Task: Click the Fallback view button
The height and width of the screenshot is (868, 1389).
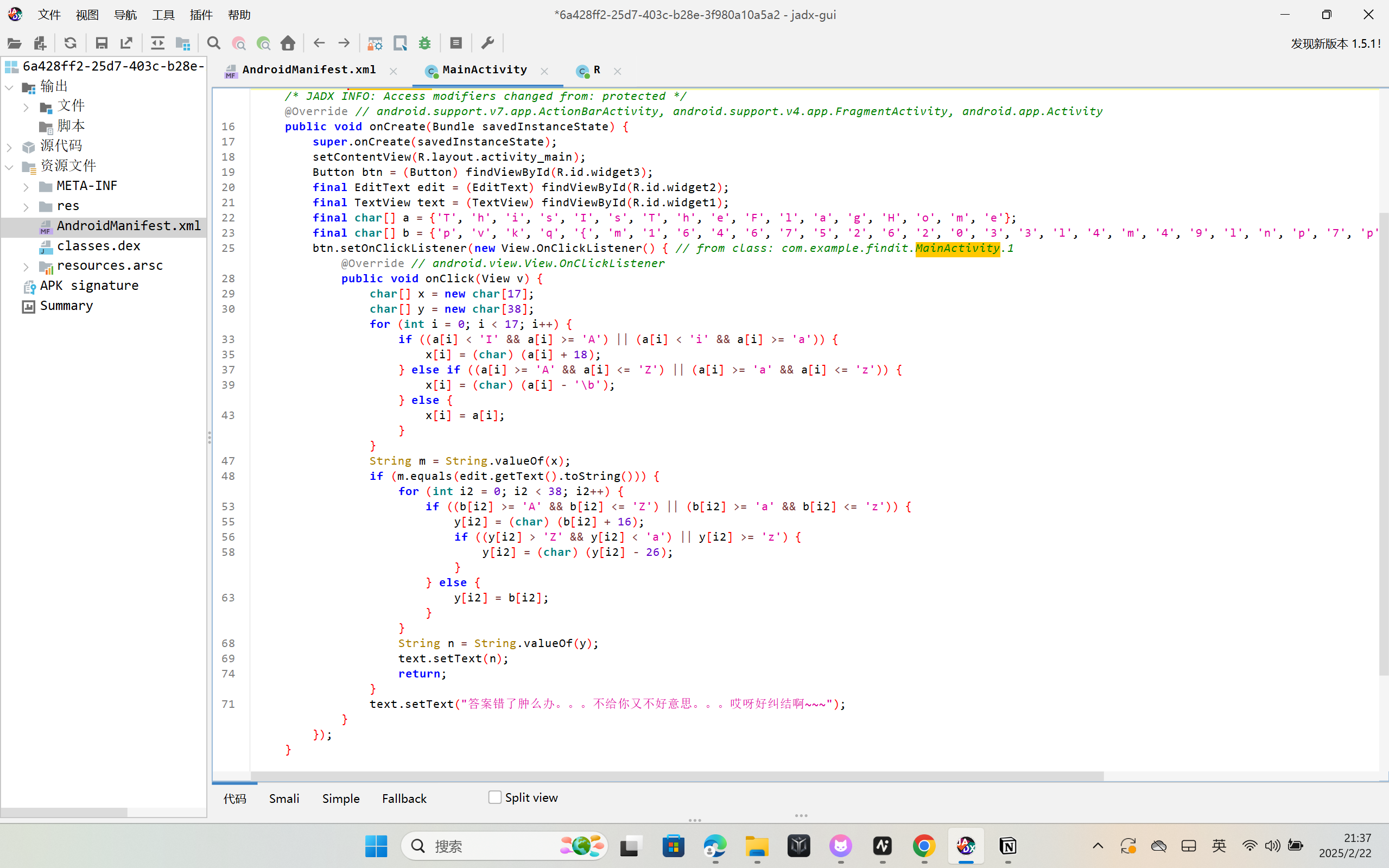Action: [404, 798]
